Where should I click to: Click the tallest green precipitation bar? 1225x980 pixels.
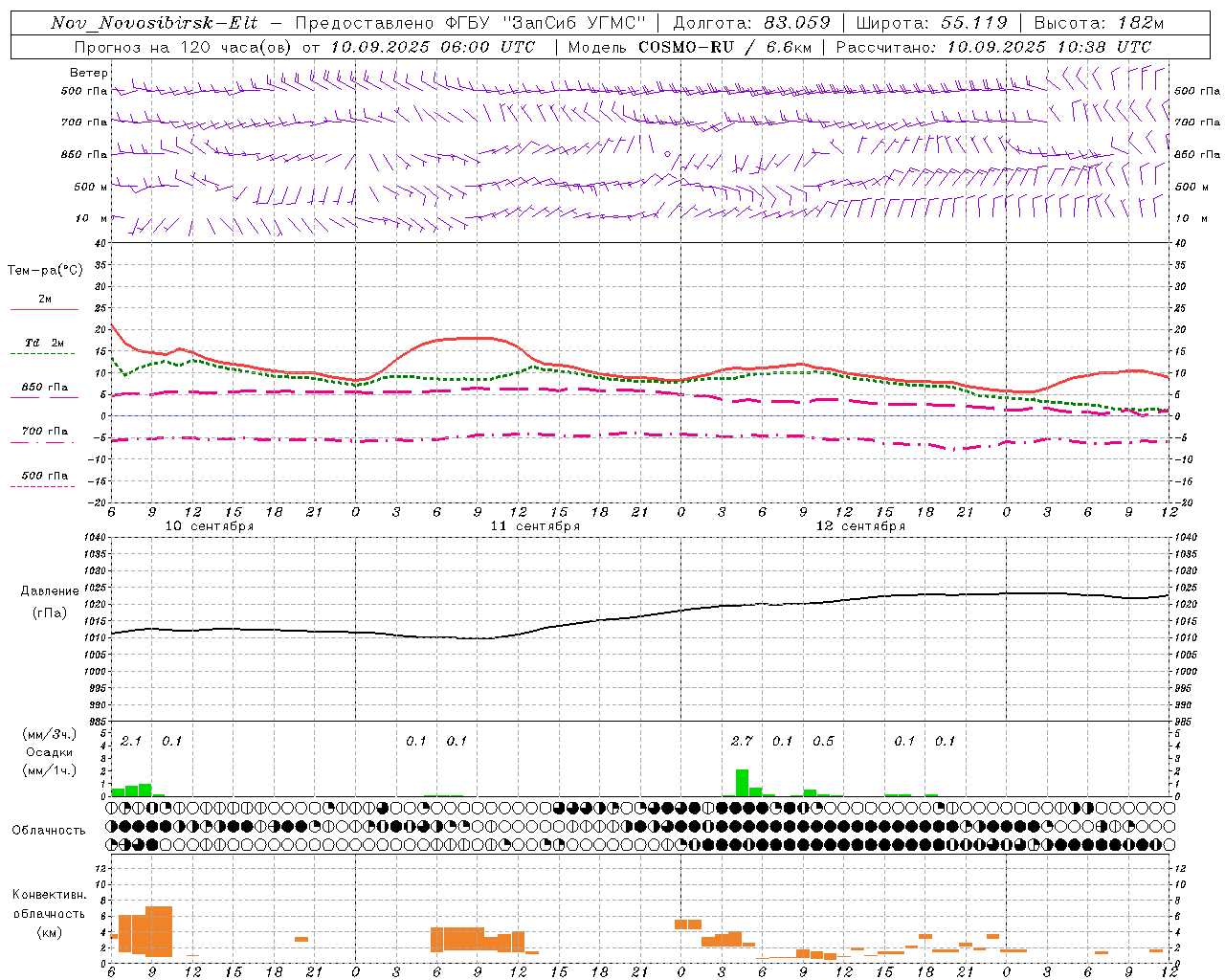742,783
